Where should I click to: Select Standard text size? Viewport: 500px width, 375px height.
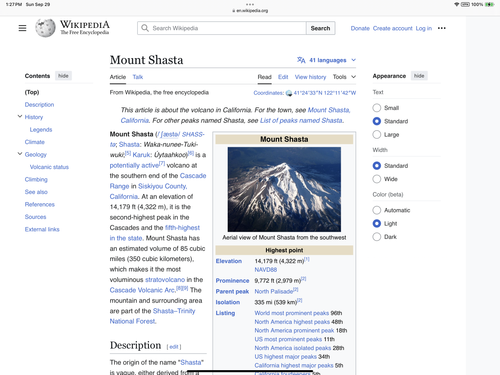pyautogui.click(x=377, y=121)
